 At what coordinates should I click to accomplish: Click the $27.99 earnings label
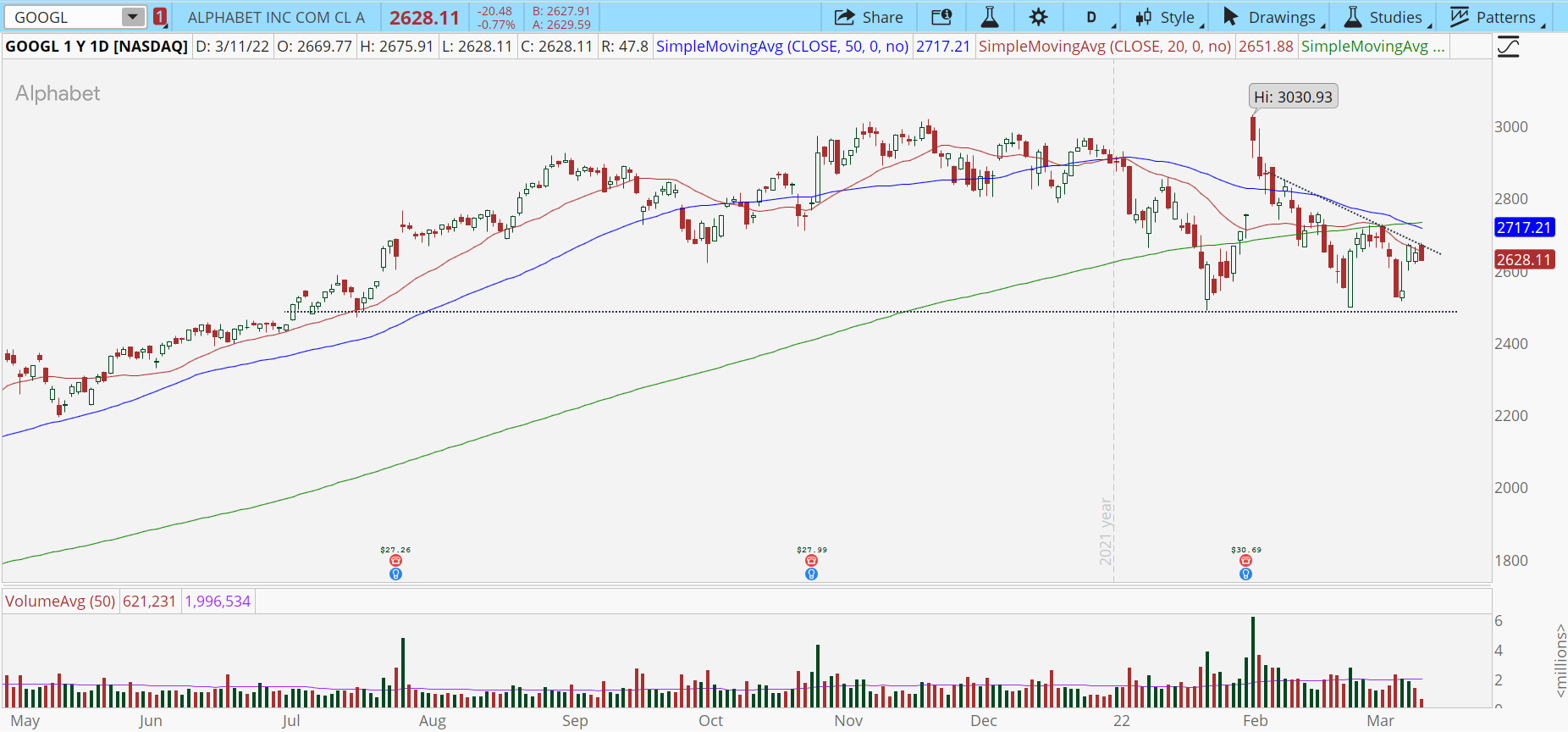[x=812, y=550]
